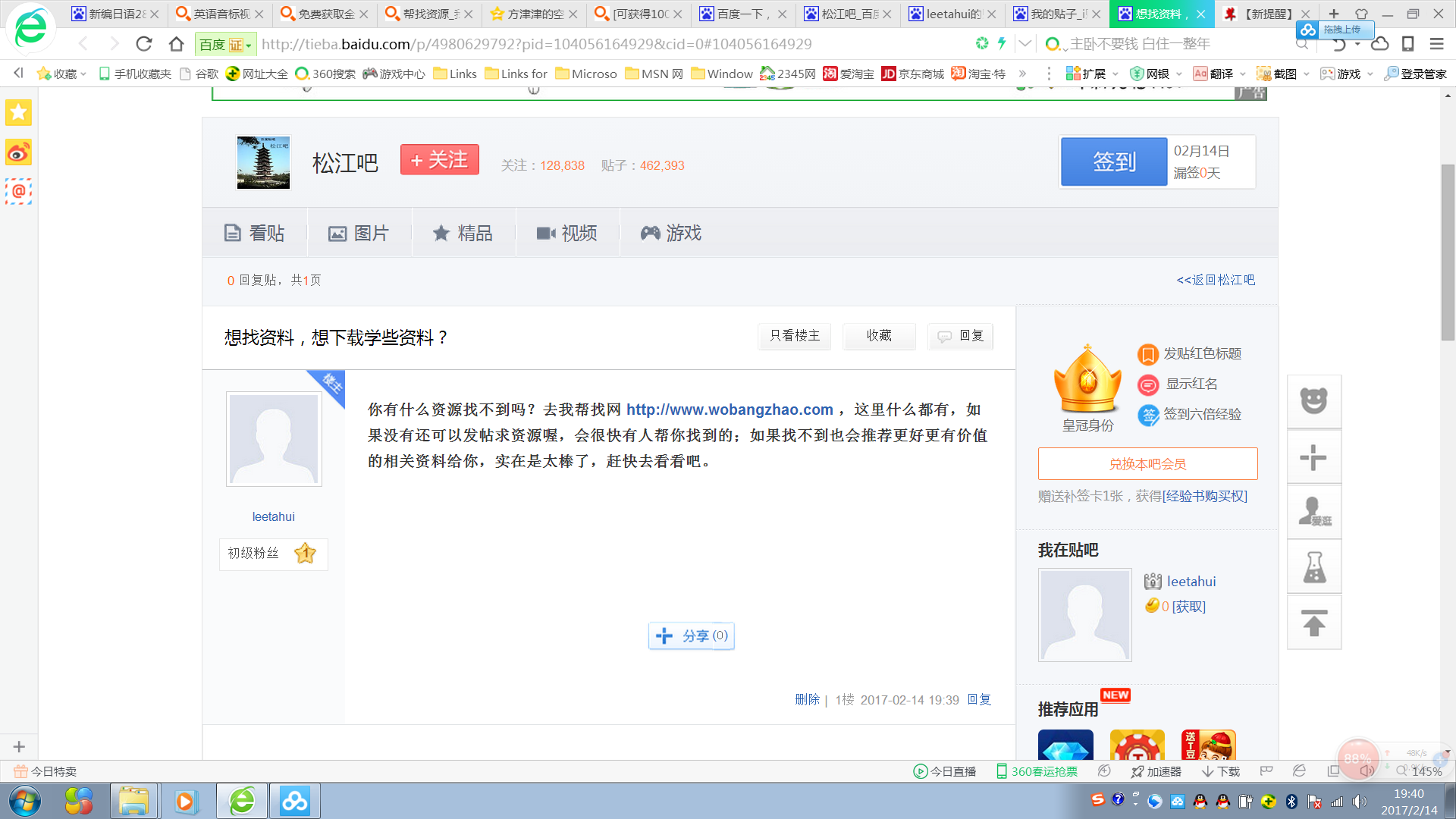Go to browser home page icon

177,44
